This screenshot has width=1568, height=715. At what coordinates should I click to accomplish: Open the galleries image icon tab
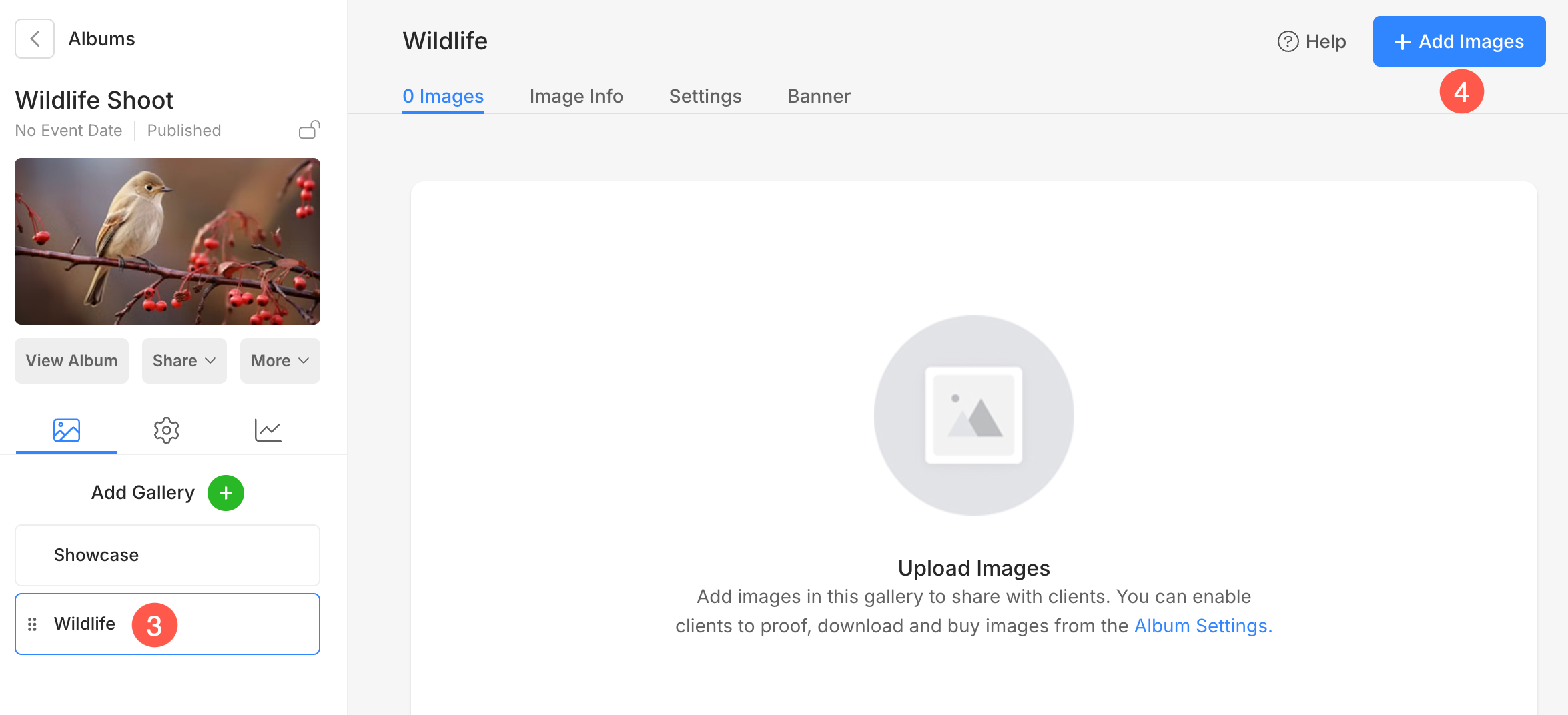[66, 430]
